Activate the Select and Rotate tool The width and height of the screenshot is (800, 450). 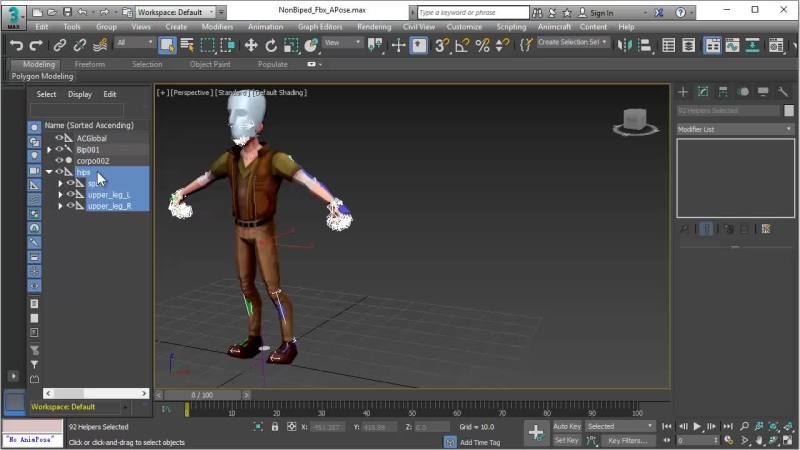click(271, 45)
